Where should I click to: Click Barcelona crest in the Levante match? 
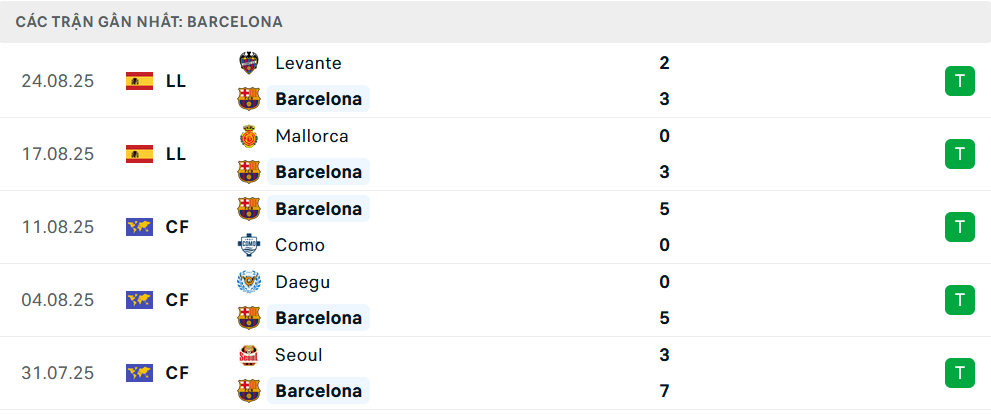248,99
